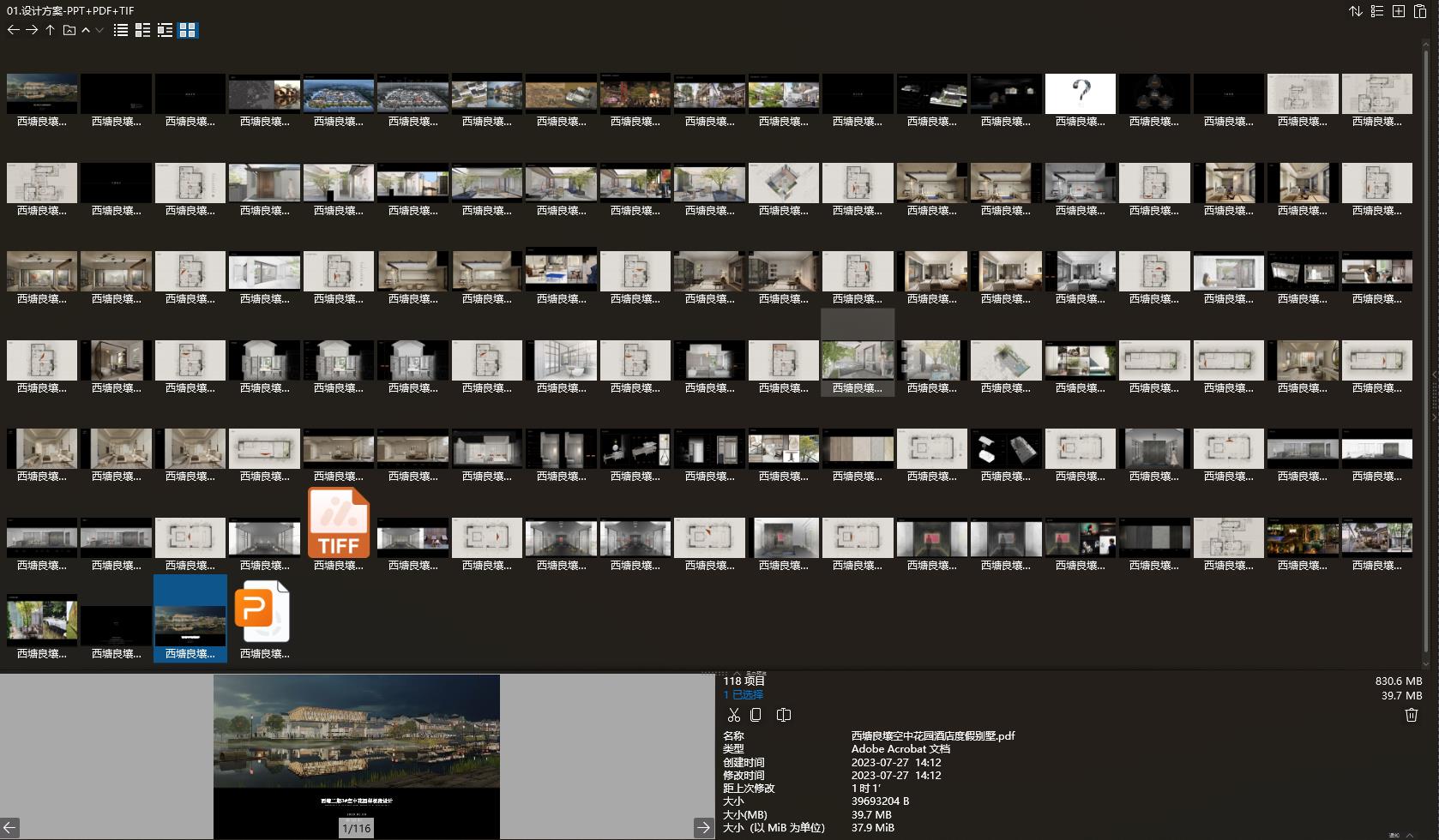The image size is (1439, 840).
Task: Switch to the large thumbnails grid view
Action: 188,30
